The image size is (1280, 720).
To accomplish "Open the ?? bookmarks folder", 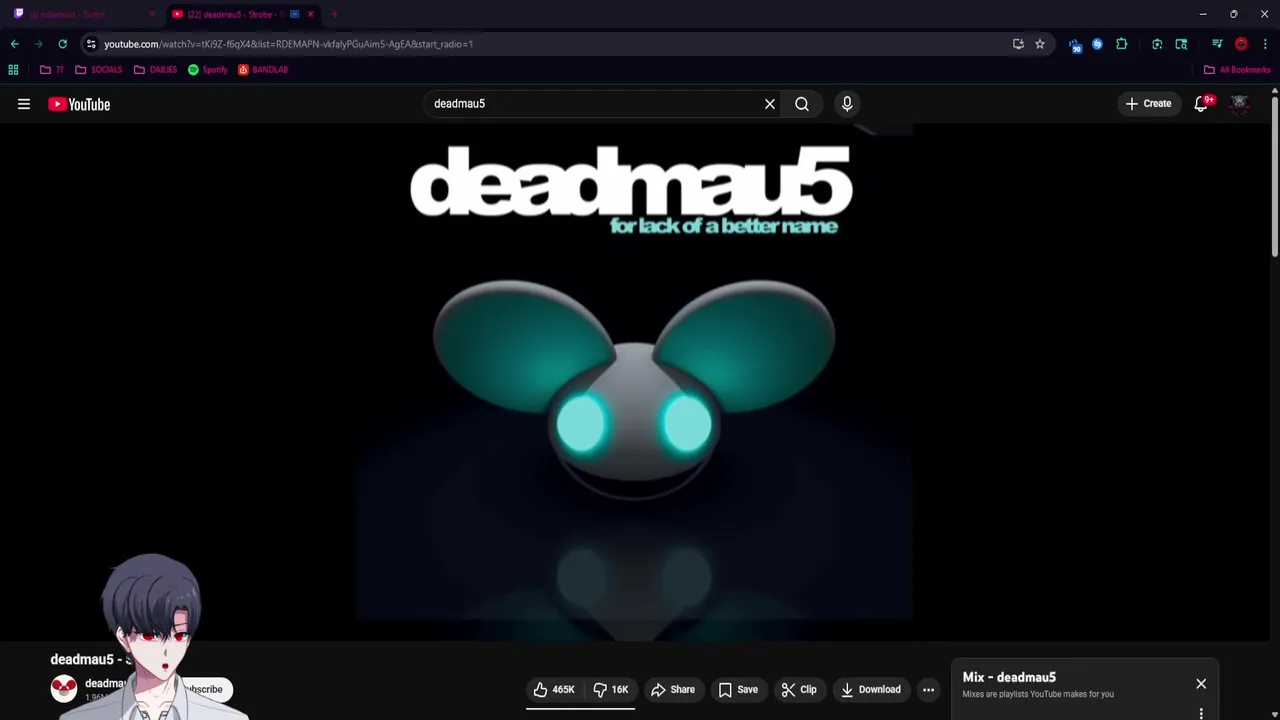I will (52, 70).
